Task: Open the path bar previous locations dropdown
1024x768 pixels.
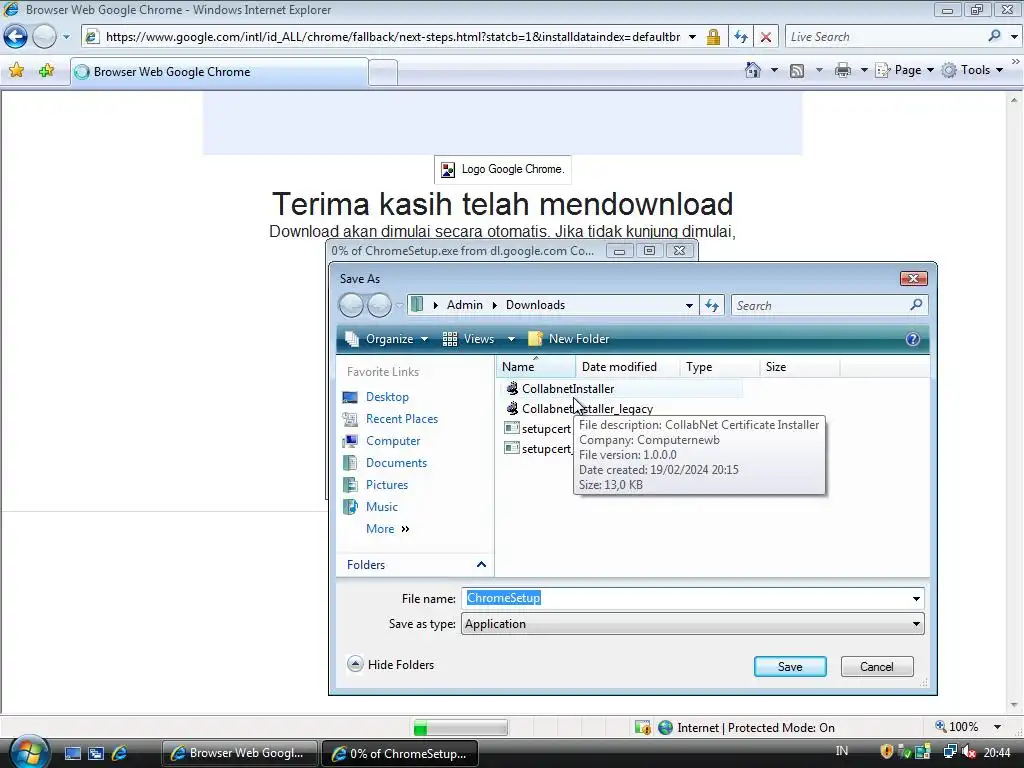Action: pyautogui.click(x=689, y=305)
